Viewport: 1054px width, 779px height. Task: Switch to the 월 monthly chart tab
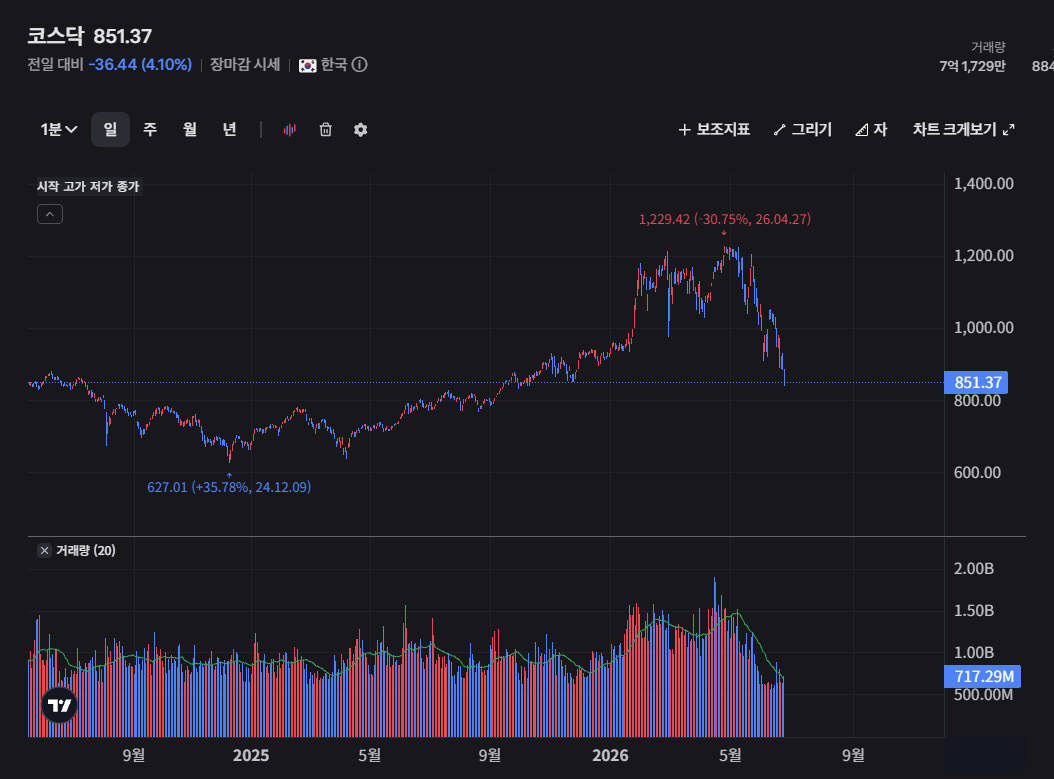[x=190, y=129]
